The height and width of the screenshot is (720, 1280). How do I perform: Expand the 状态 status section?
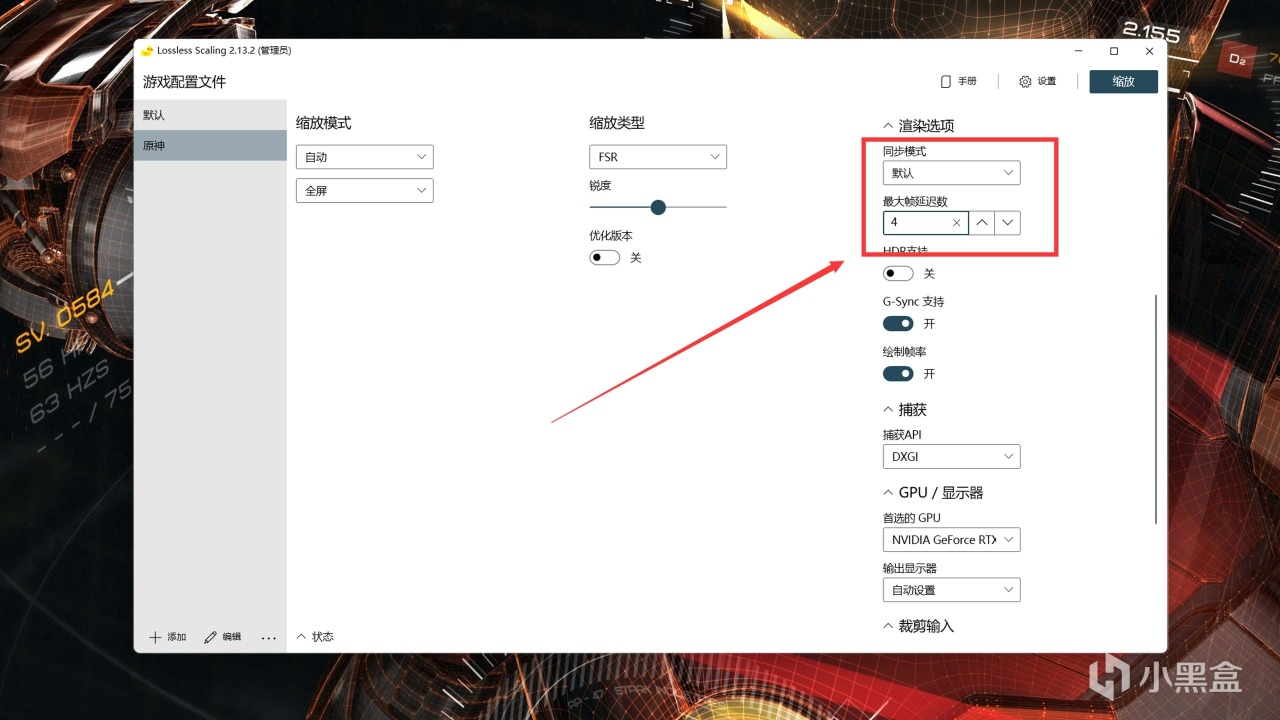click(x=315, y=637)
